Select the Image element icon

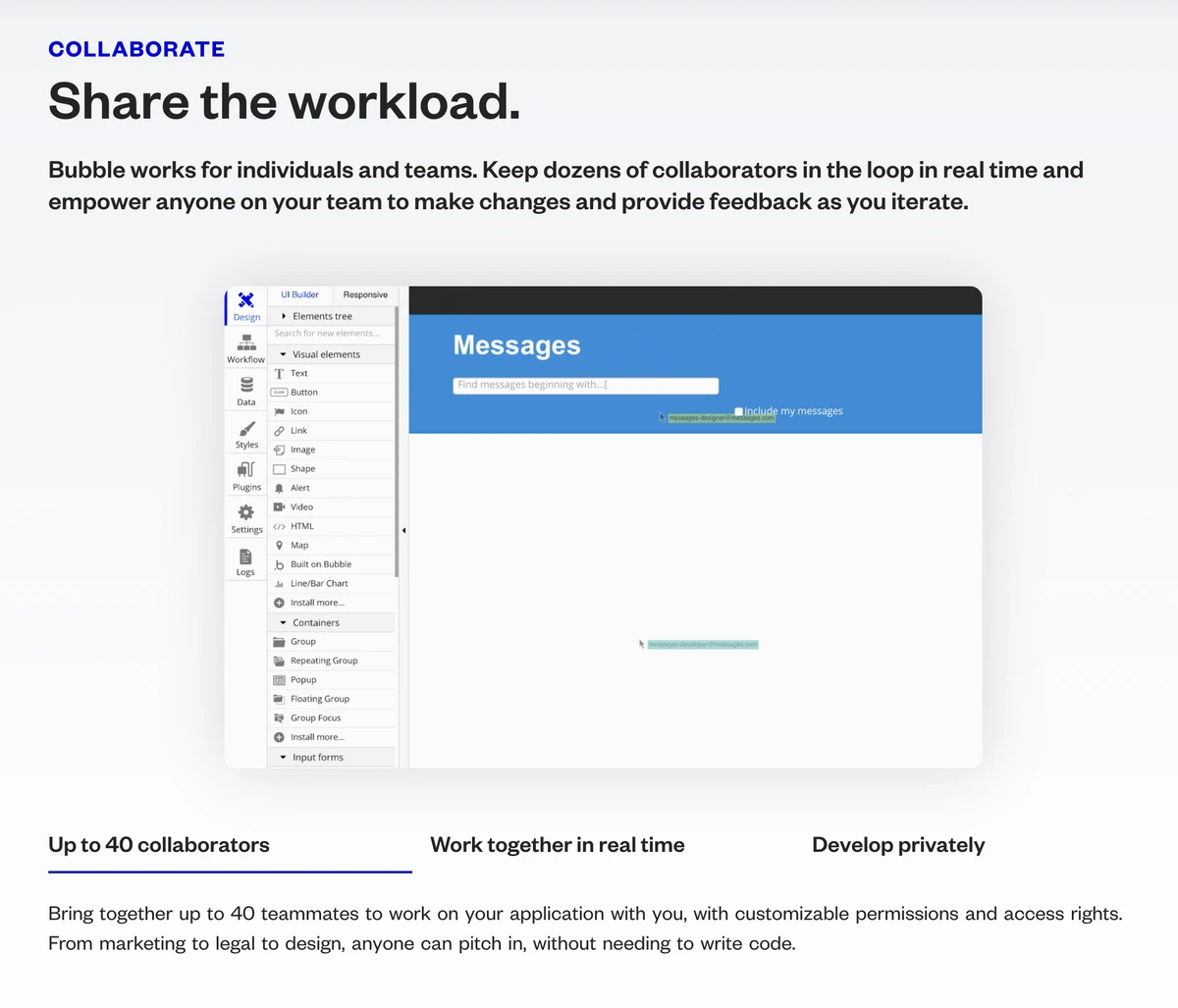pyautogui.click(x=279, y=450)
